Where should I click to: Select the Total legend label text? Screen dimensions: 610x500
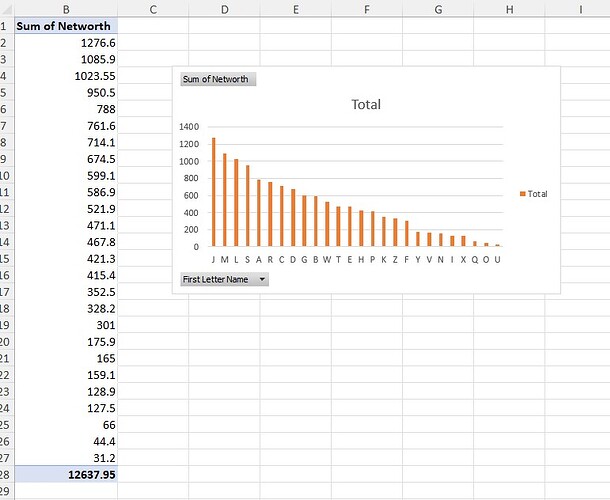(x=537, y=193)
